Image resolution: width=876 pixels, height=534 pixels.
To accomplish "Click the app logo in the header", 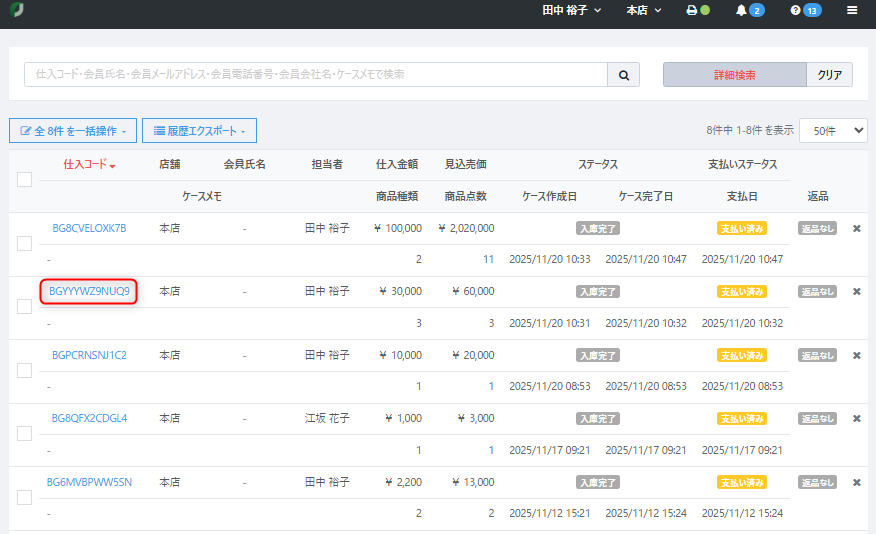I will click(x=16, y=11).
